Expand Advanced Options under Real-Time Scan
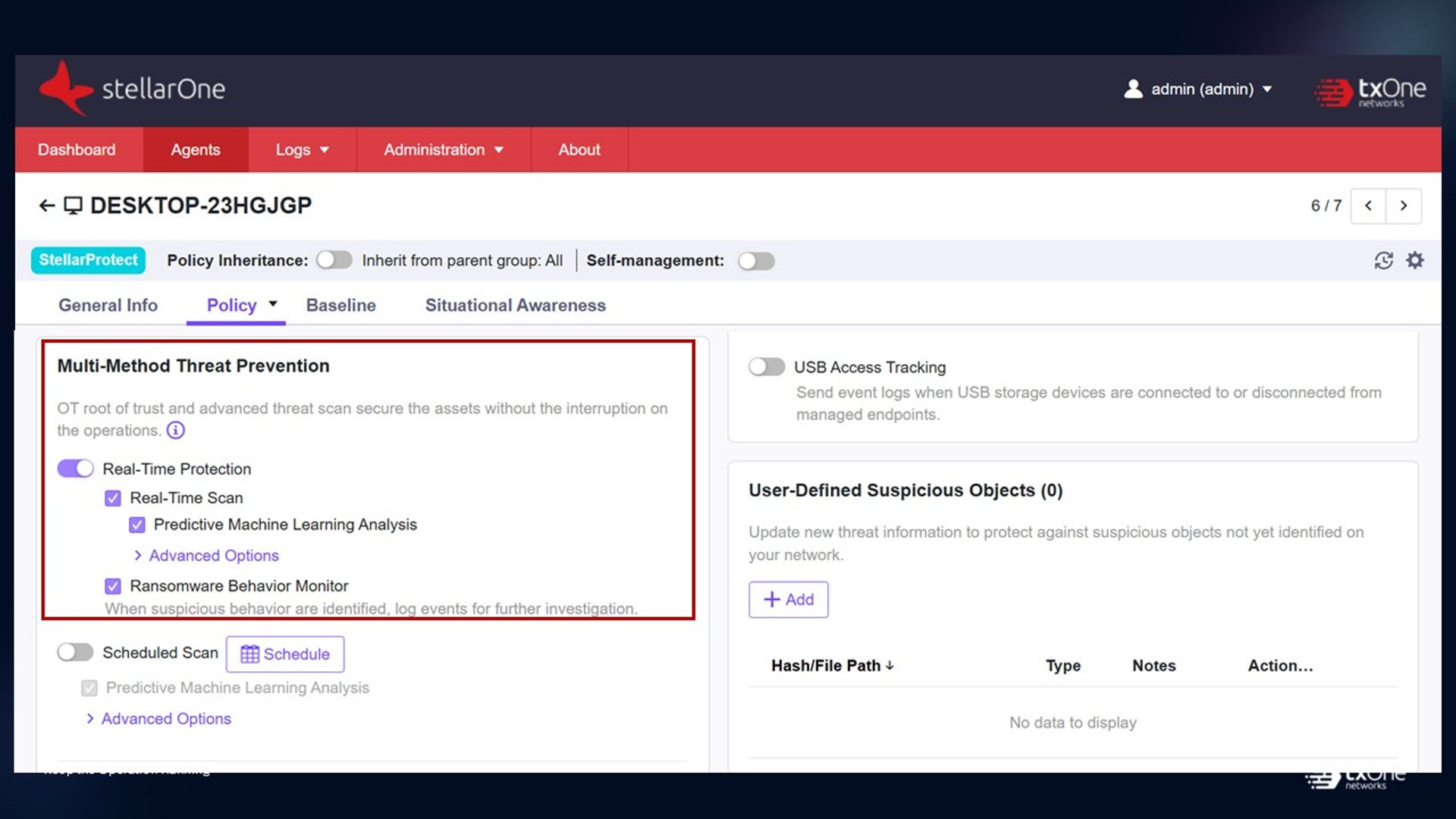Image resolution: width=1456 pixels, height=819 pixels. 206,556
